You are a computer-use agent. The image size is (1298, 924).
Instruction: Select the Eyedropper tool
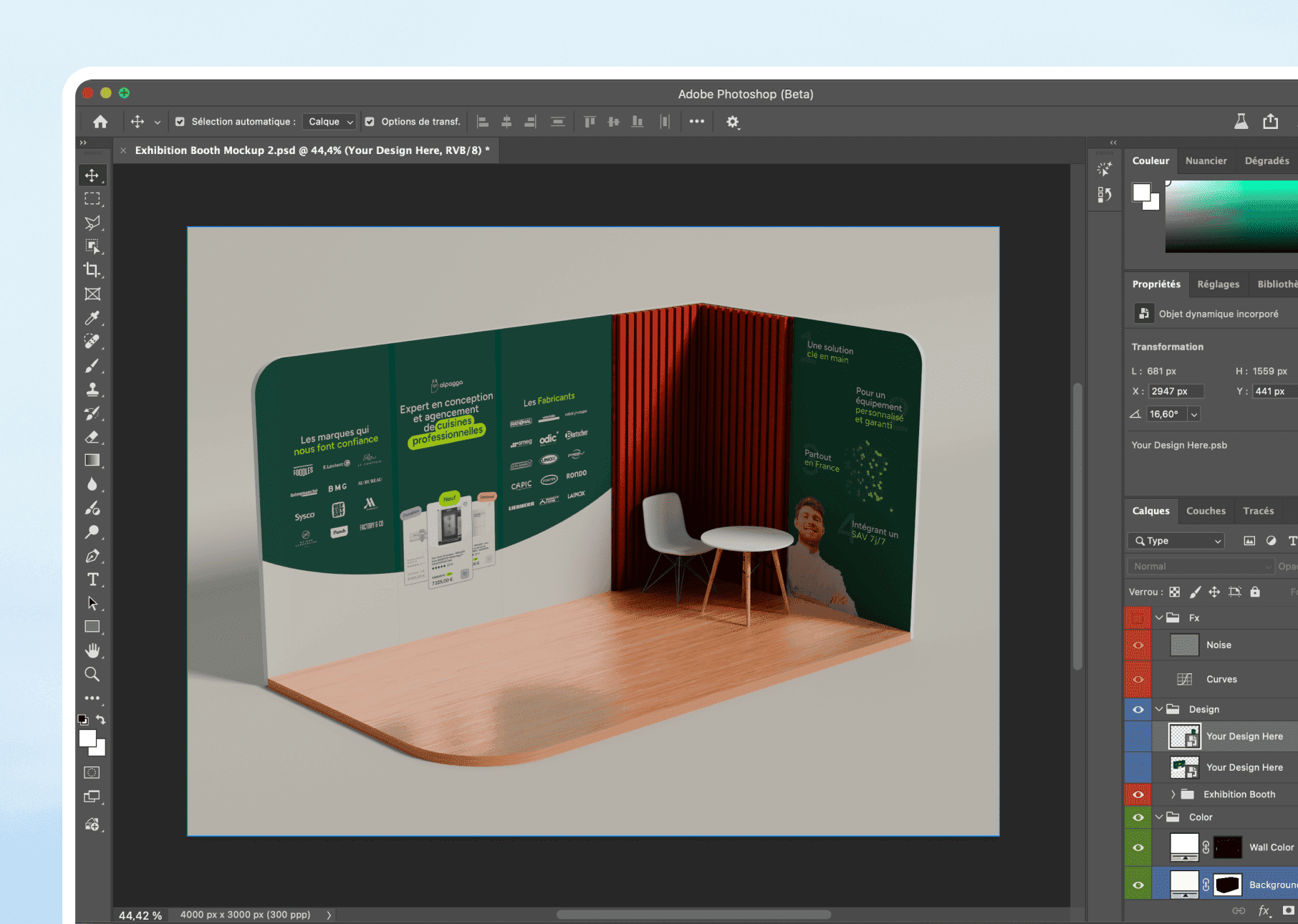click(x=92, y=318)
